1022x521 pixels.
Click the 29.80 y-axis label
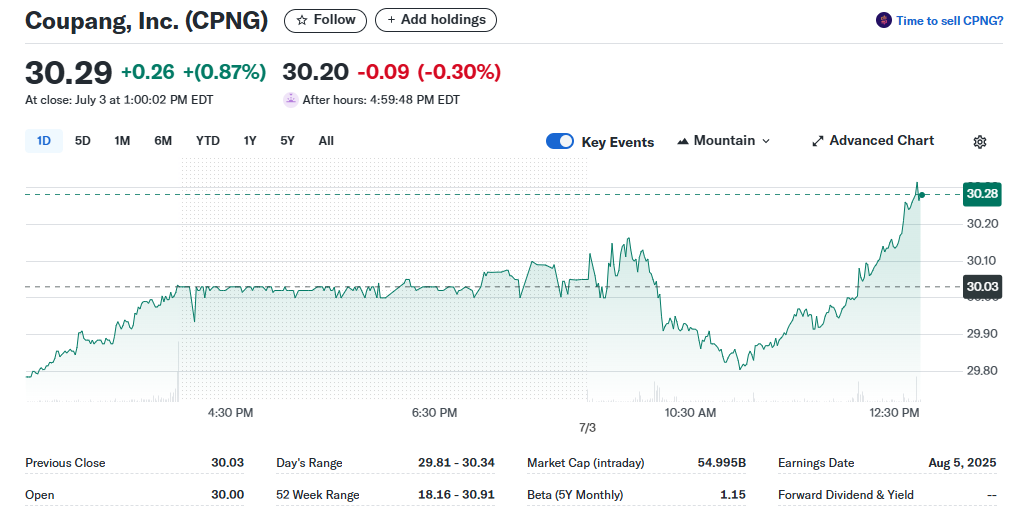pos(982,370)
